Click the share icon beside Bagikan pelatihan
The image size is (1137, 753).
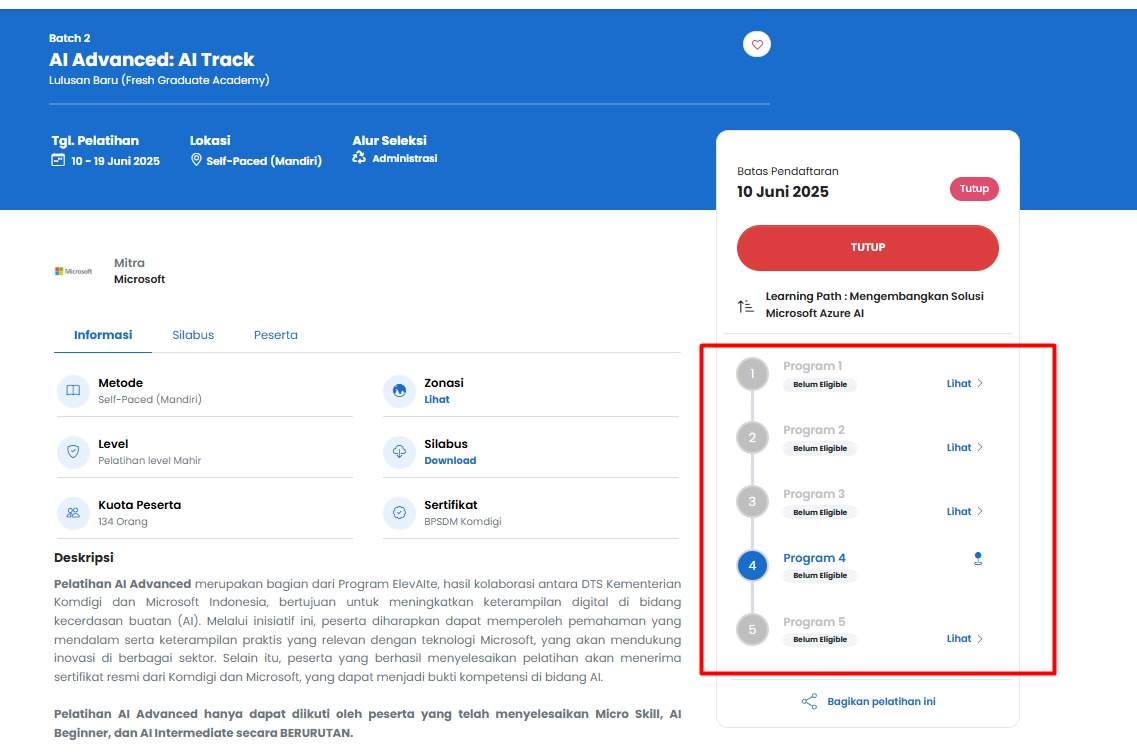coord(809,702)
